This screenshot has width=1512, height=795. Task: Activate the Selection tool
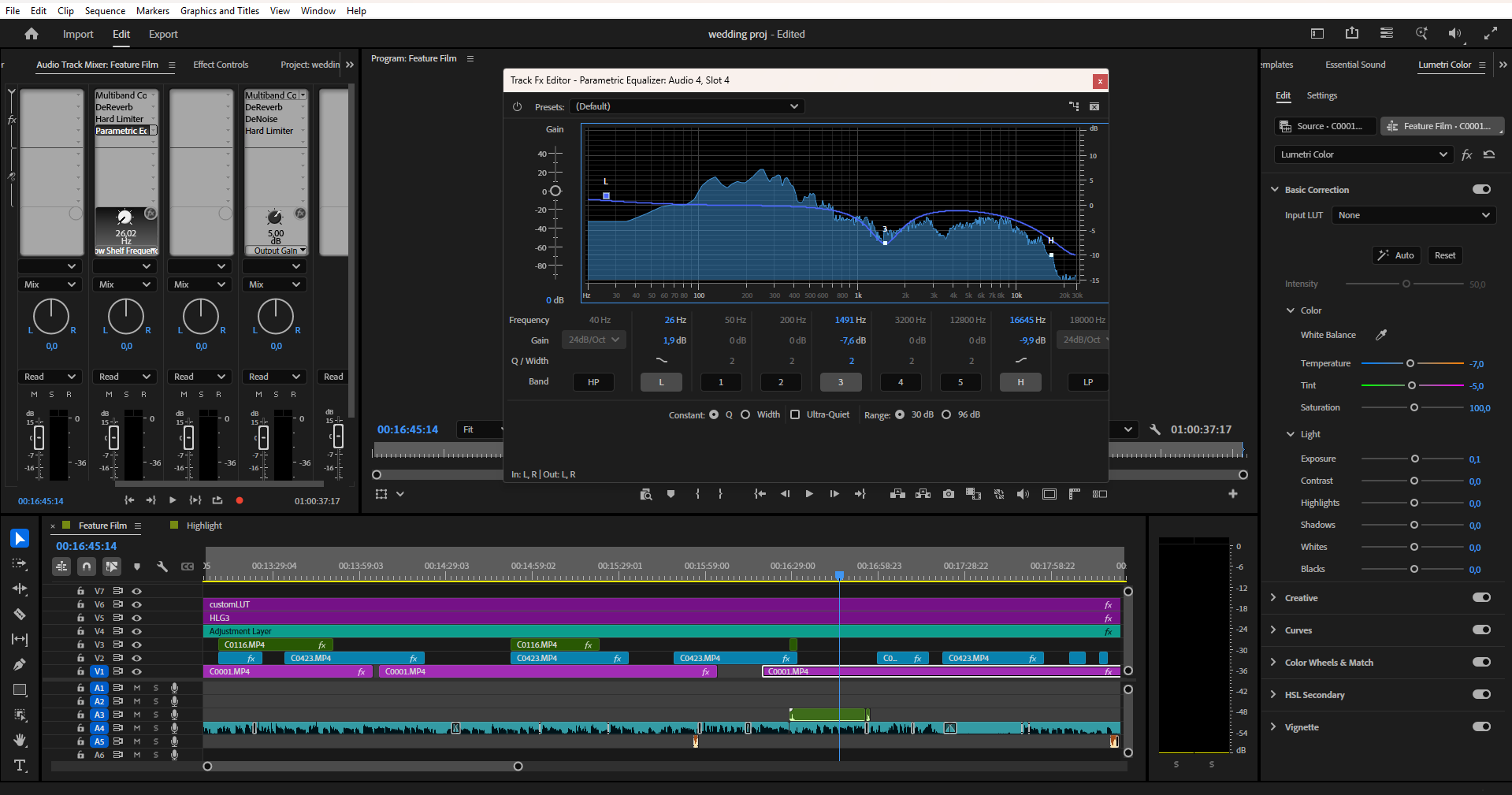[20, 538]
